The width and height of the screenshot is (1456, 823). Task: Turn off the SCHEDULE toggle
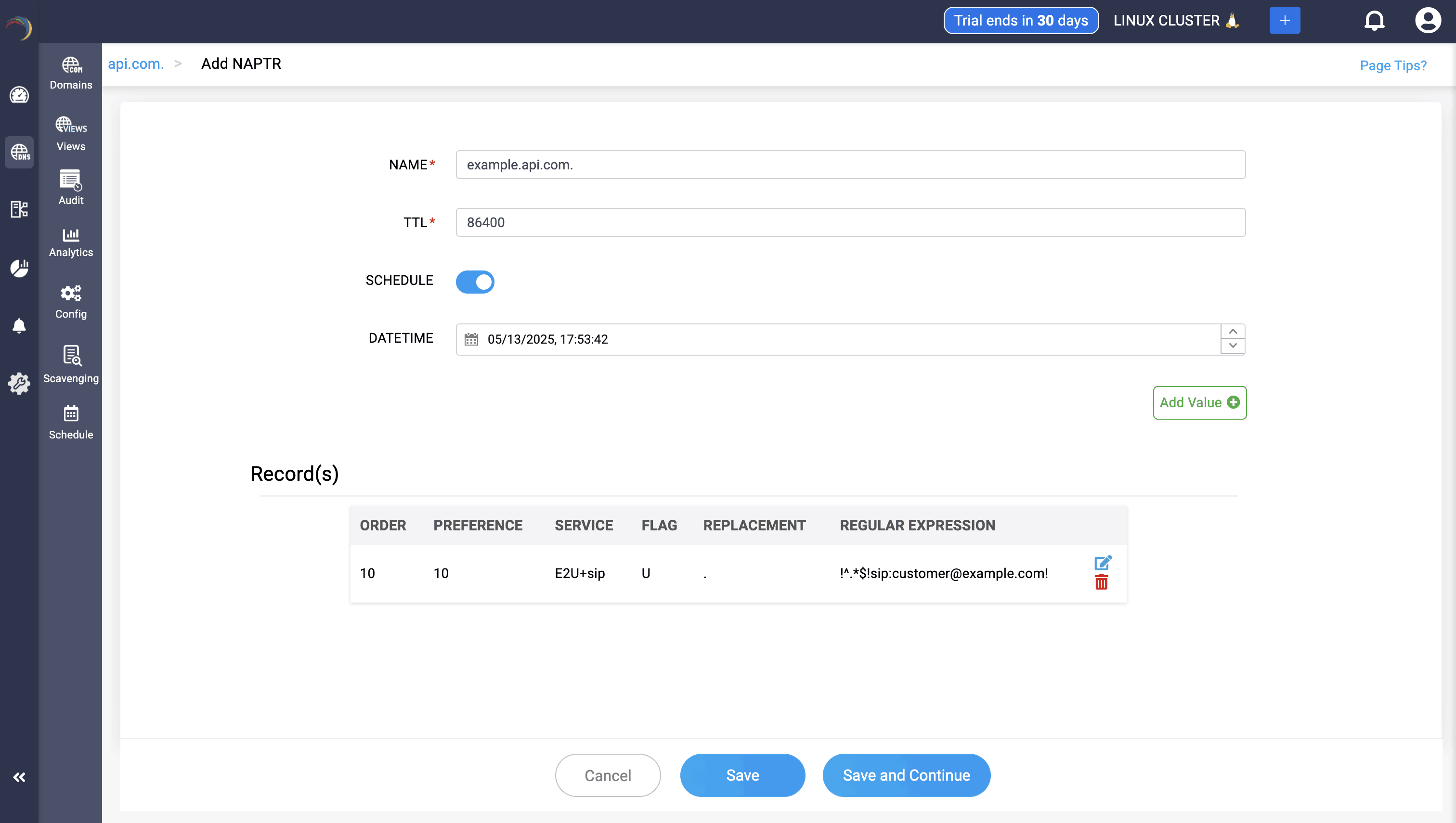pyautogui.click(x=475, y=282)
